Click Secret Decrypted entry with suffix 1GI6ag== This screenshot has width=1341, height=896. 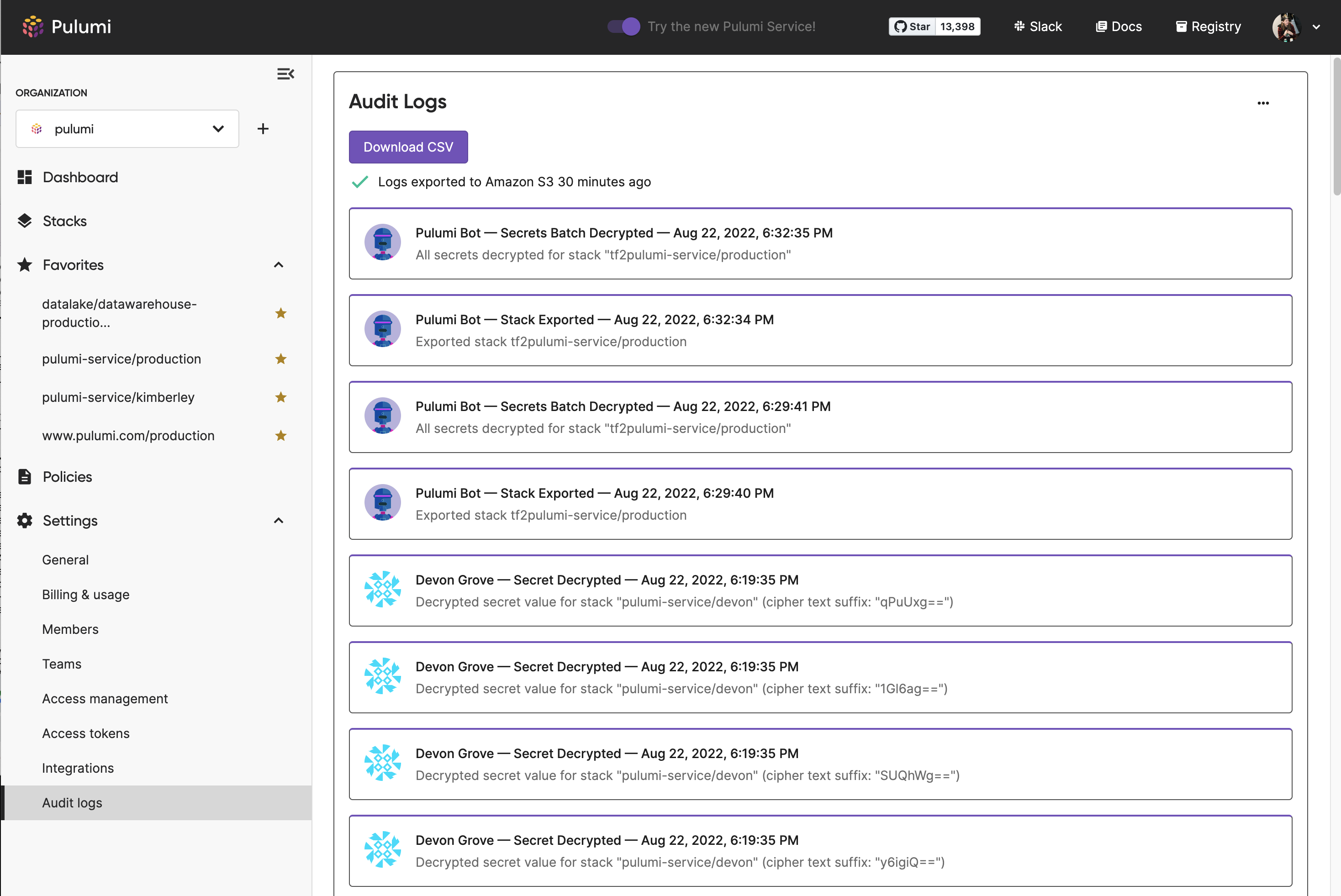point(820,678)
